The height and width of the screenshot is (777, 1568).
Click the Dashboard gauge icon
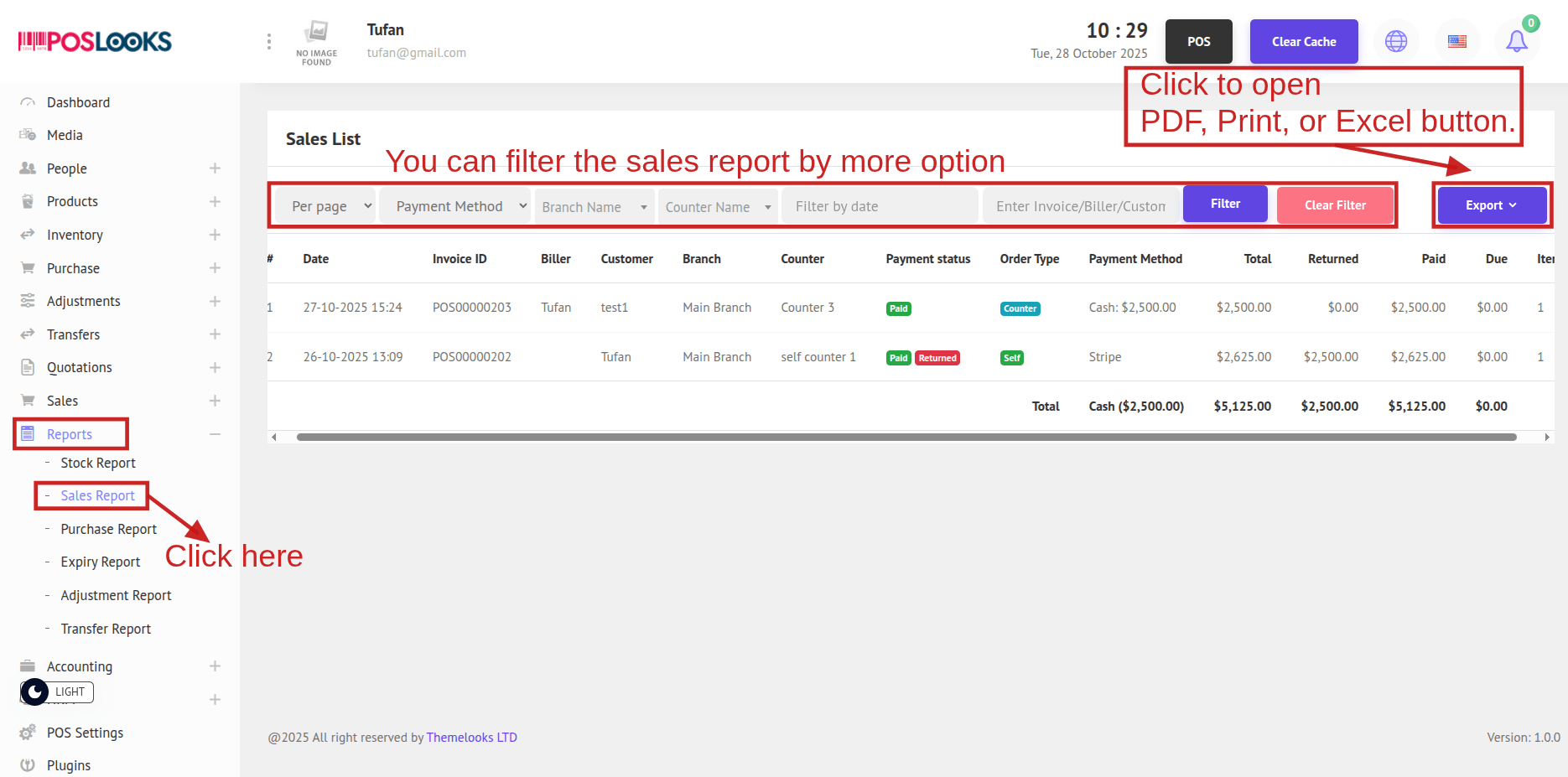28,102
